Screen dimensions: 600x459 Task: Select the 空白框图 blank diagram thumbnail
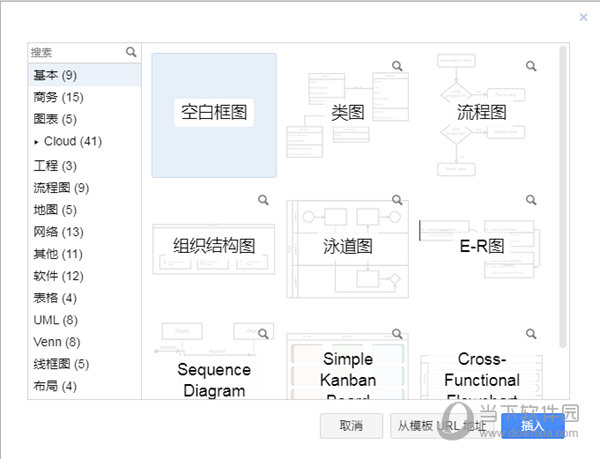pos(214,115)
